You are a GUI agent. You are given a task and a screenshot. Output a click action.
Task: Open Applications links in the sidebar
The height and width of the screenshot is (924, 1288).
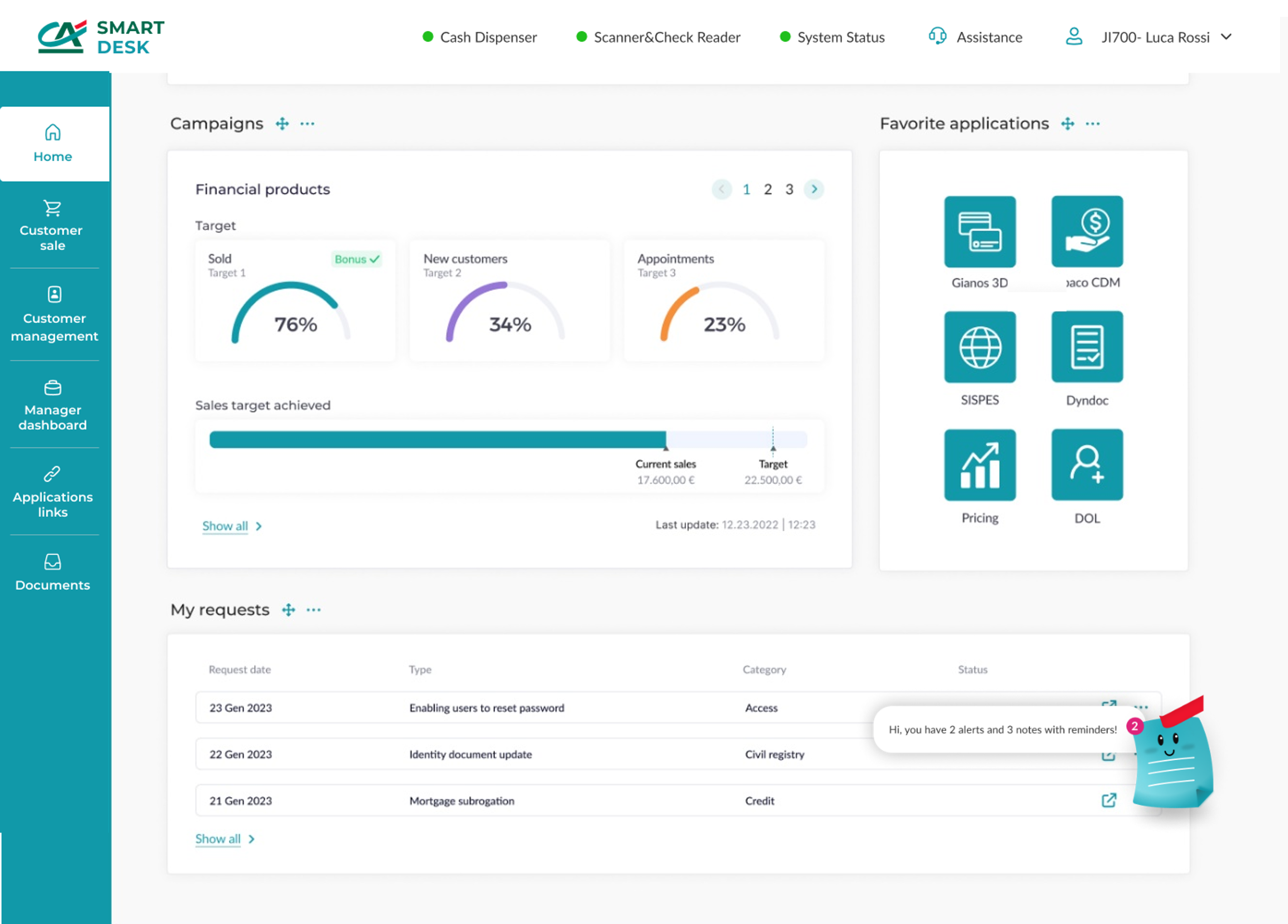[53, 492]
